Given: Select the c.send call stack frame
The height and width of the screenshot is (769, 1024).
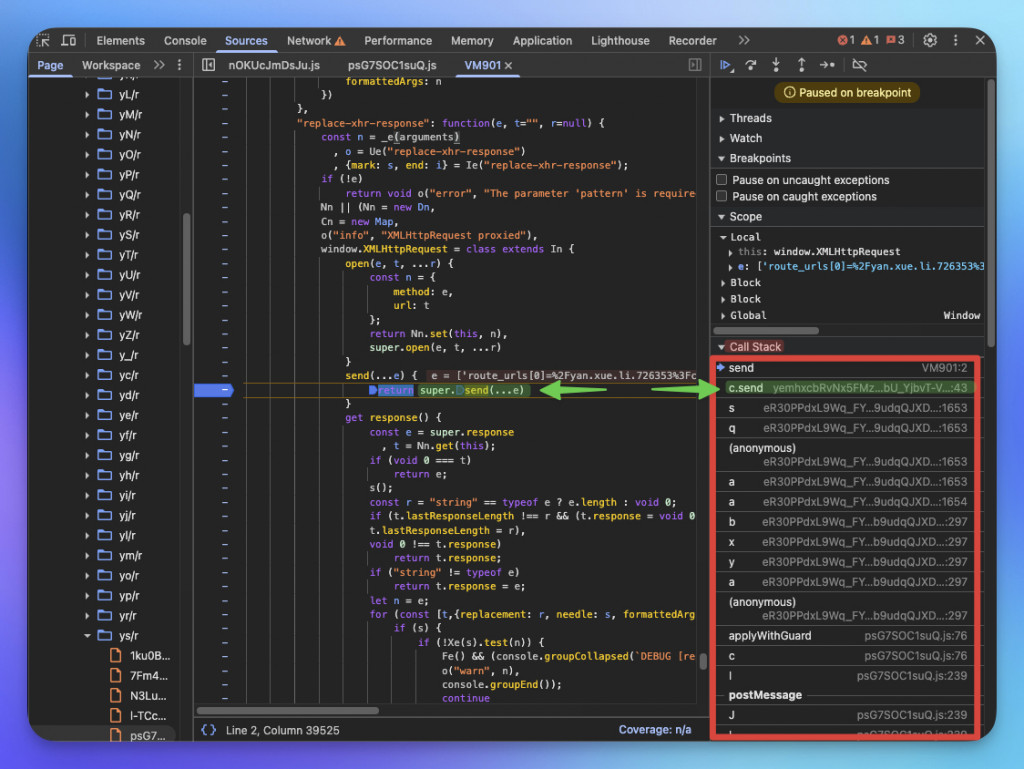Looking at the screenshot, I should click(x=746, y=387).
